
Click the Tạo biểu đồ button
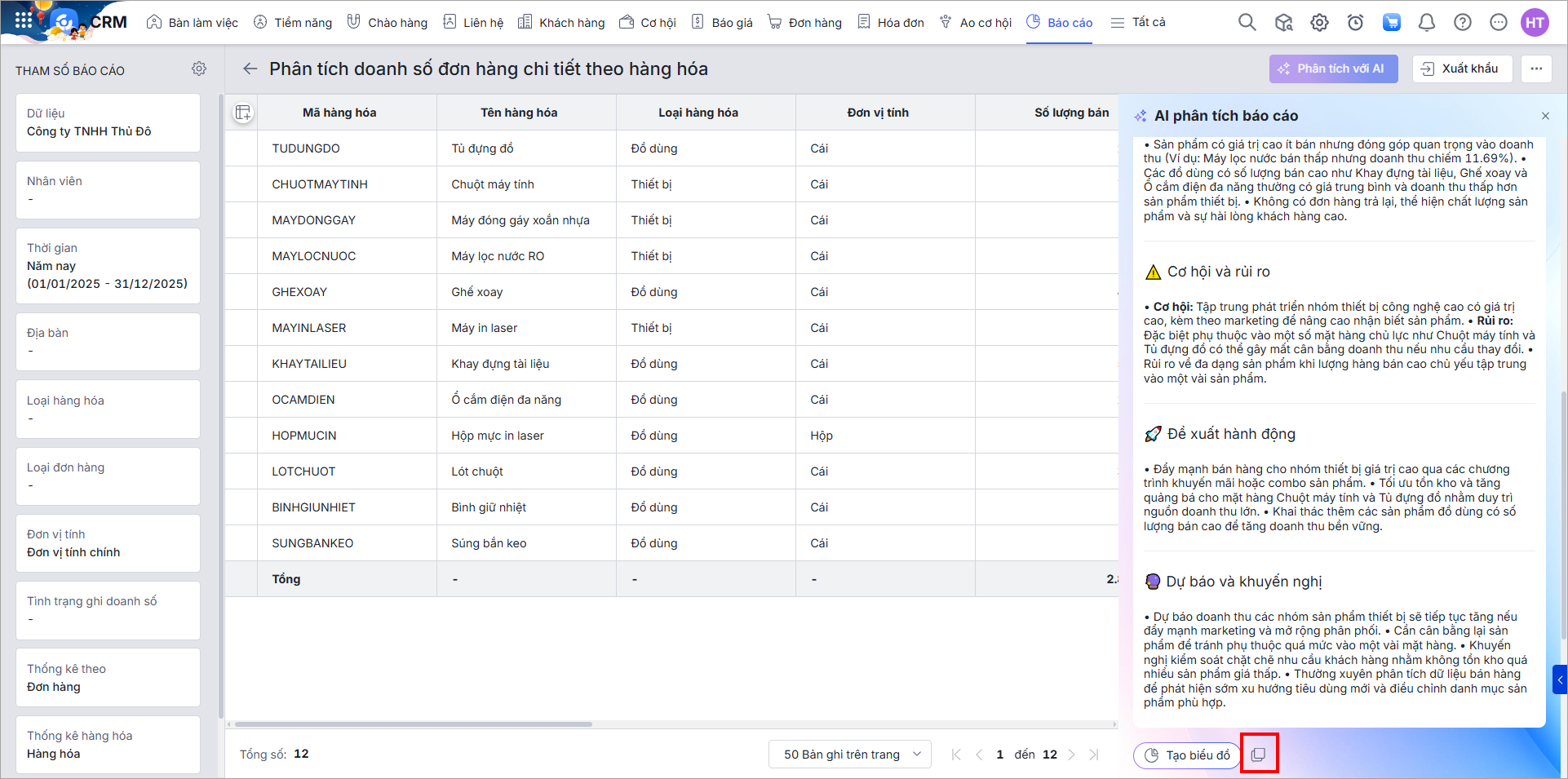coord(1187,755)
